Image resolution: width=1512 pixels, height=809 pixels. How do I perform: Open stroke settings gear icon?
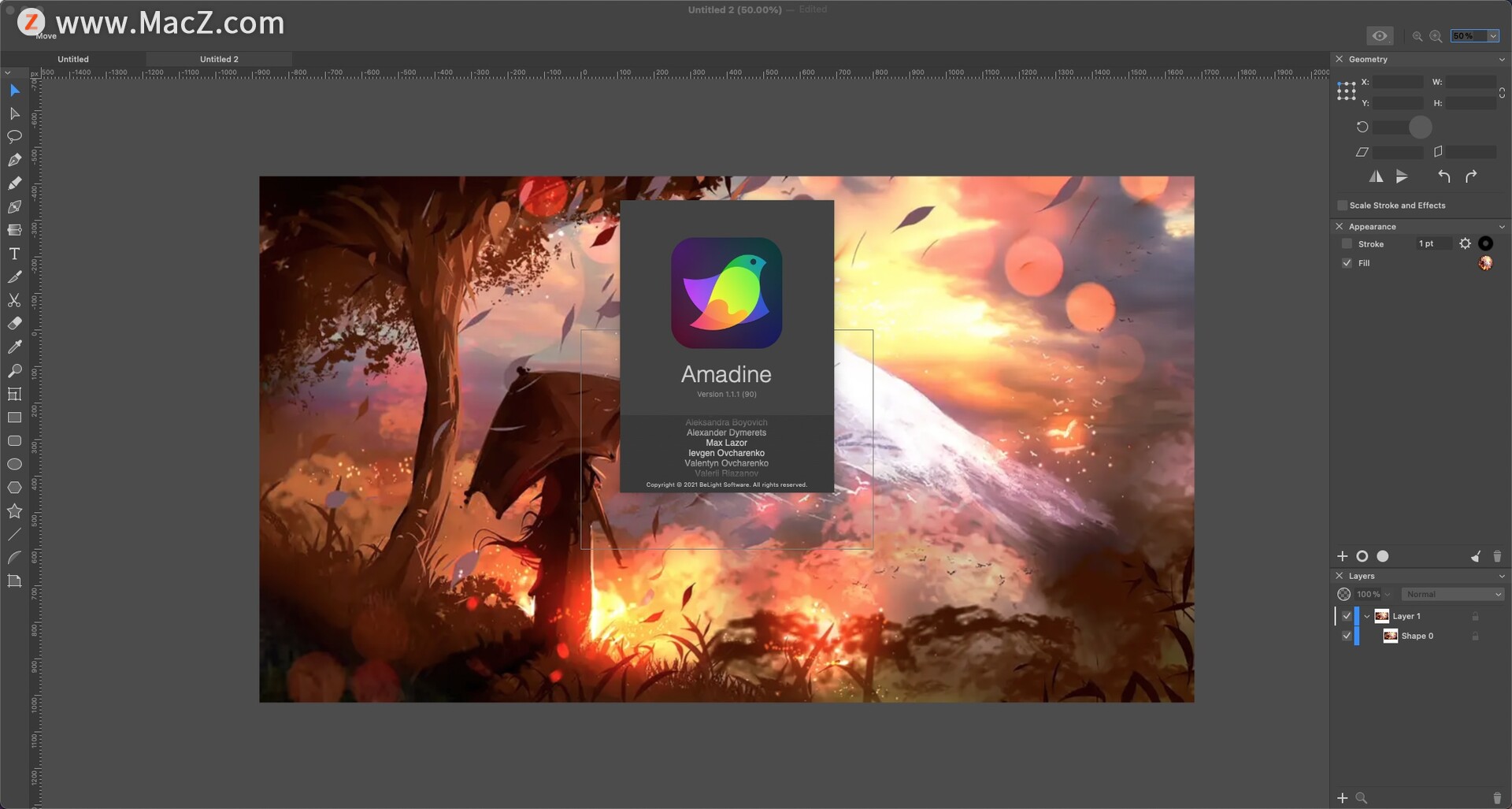(x=1465, y=243)
